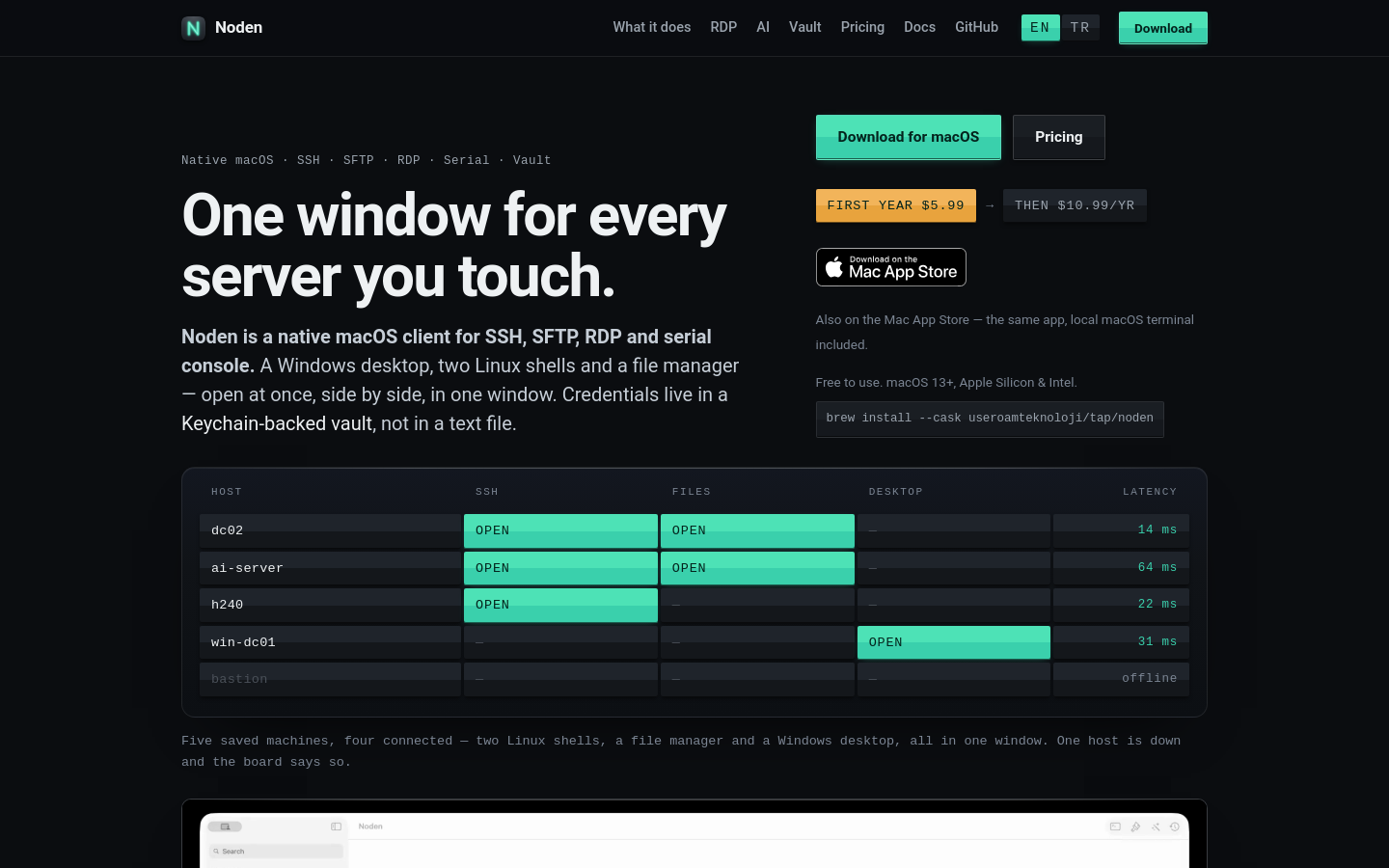Click the 64 ms latency value
This screenshot has width=1389, height=868.
point(1157,567)
